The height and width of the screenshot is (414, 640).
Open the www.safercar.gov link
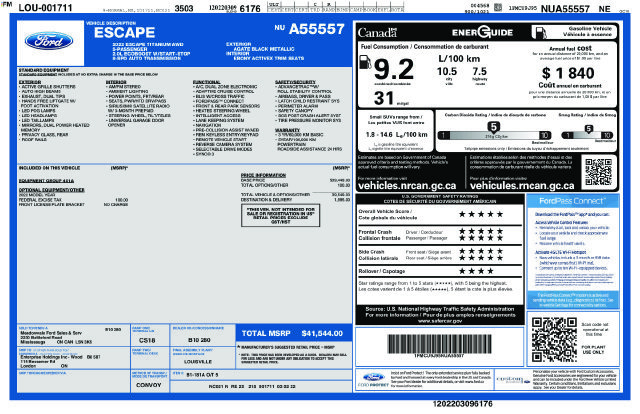coord(440,321)
